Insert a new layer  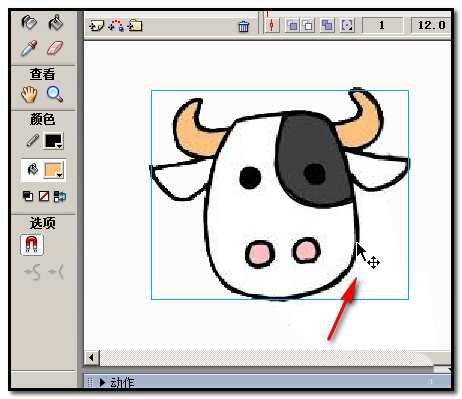point(96,26)
